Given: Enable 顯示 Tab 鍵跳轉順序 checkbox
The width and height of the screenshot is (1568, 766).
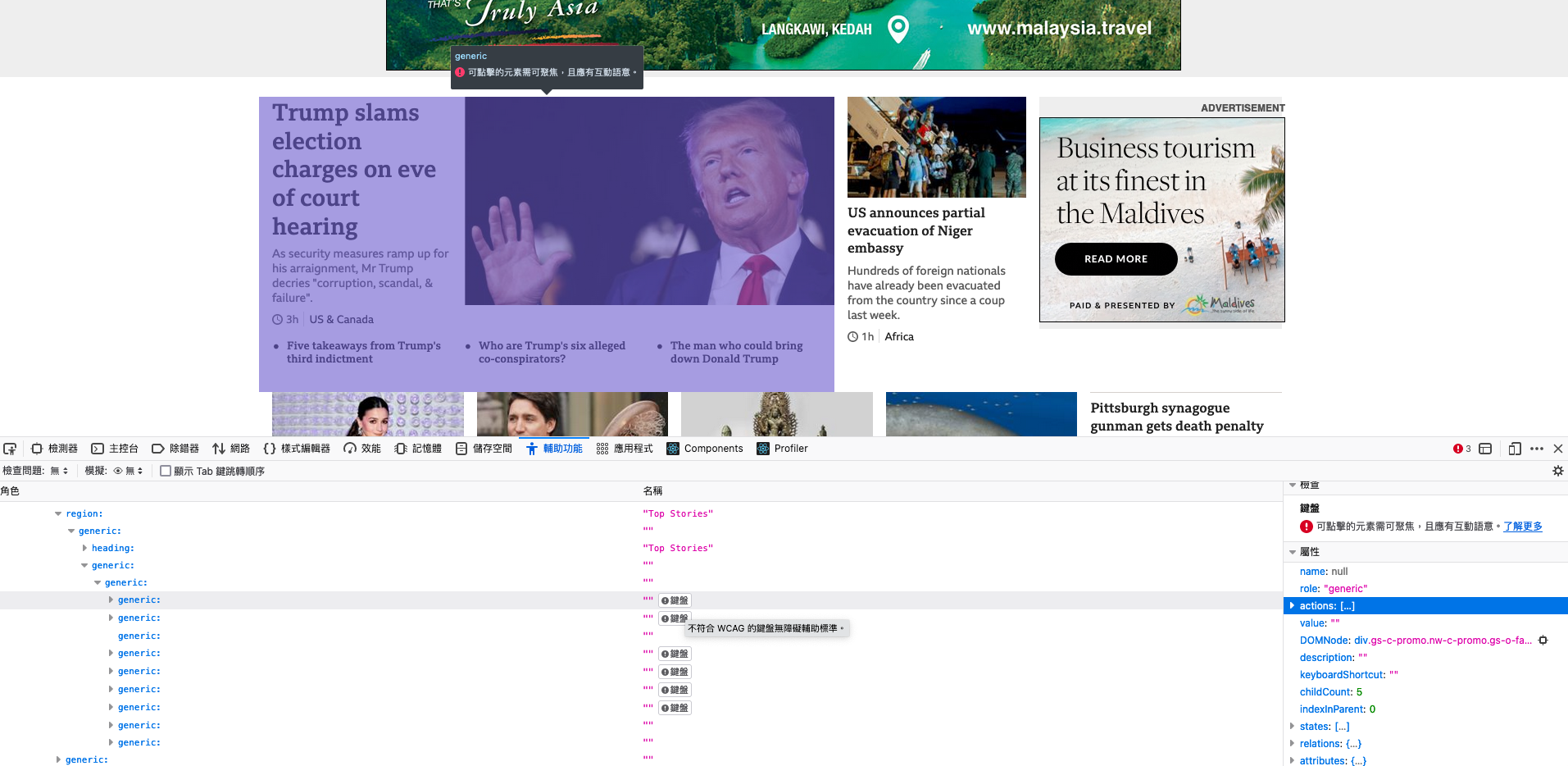Looking at the screenshot, I should point(166,471).
